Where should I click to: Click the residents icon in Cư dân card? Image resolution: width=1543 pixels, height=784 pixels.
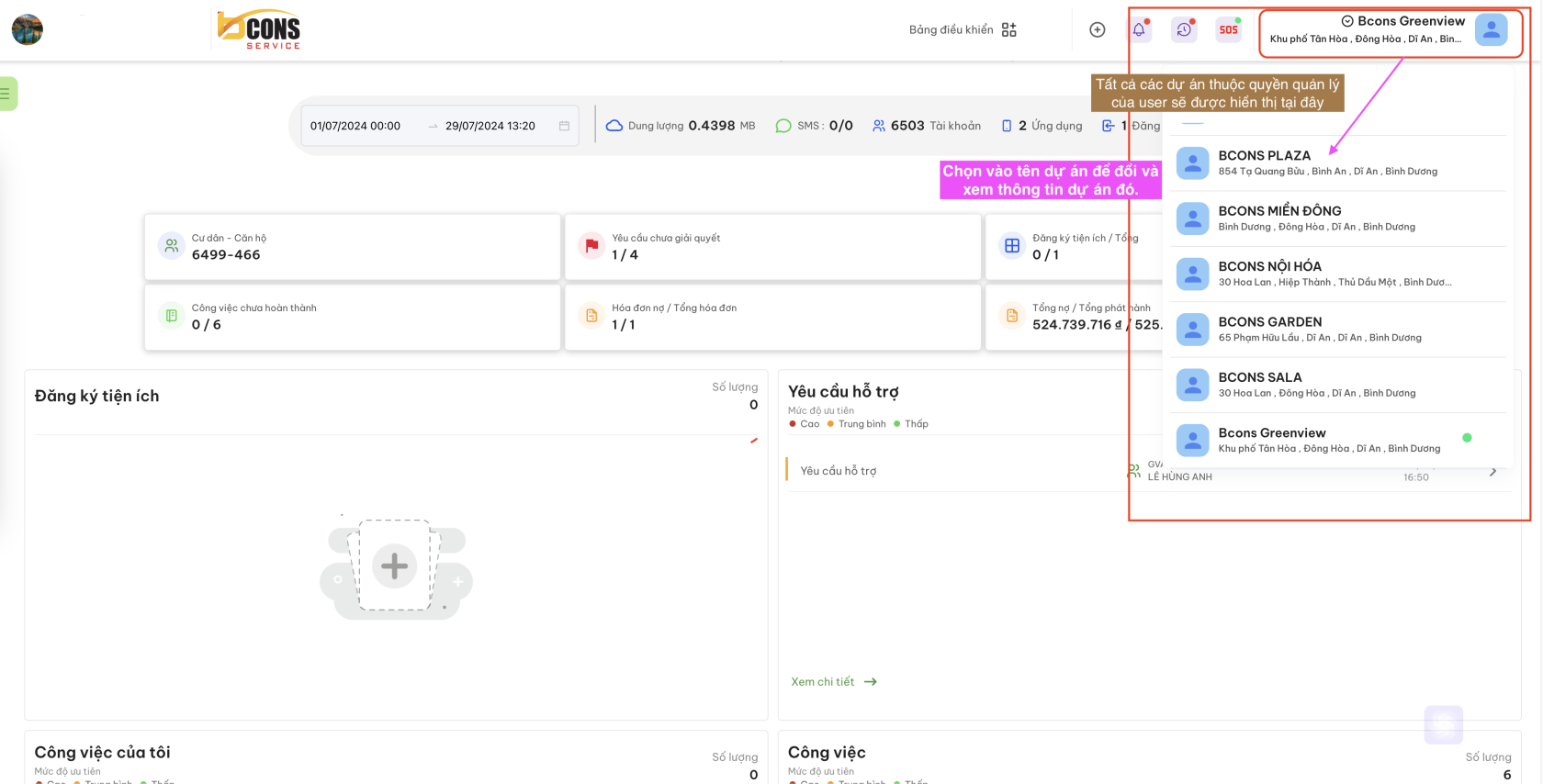click(172, 246)
